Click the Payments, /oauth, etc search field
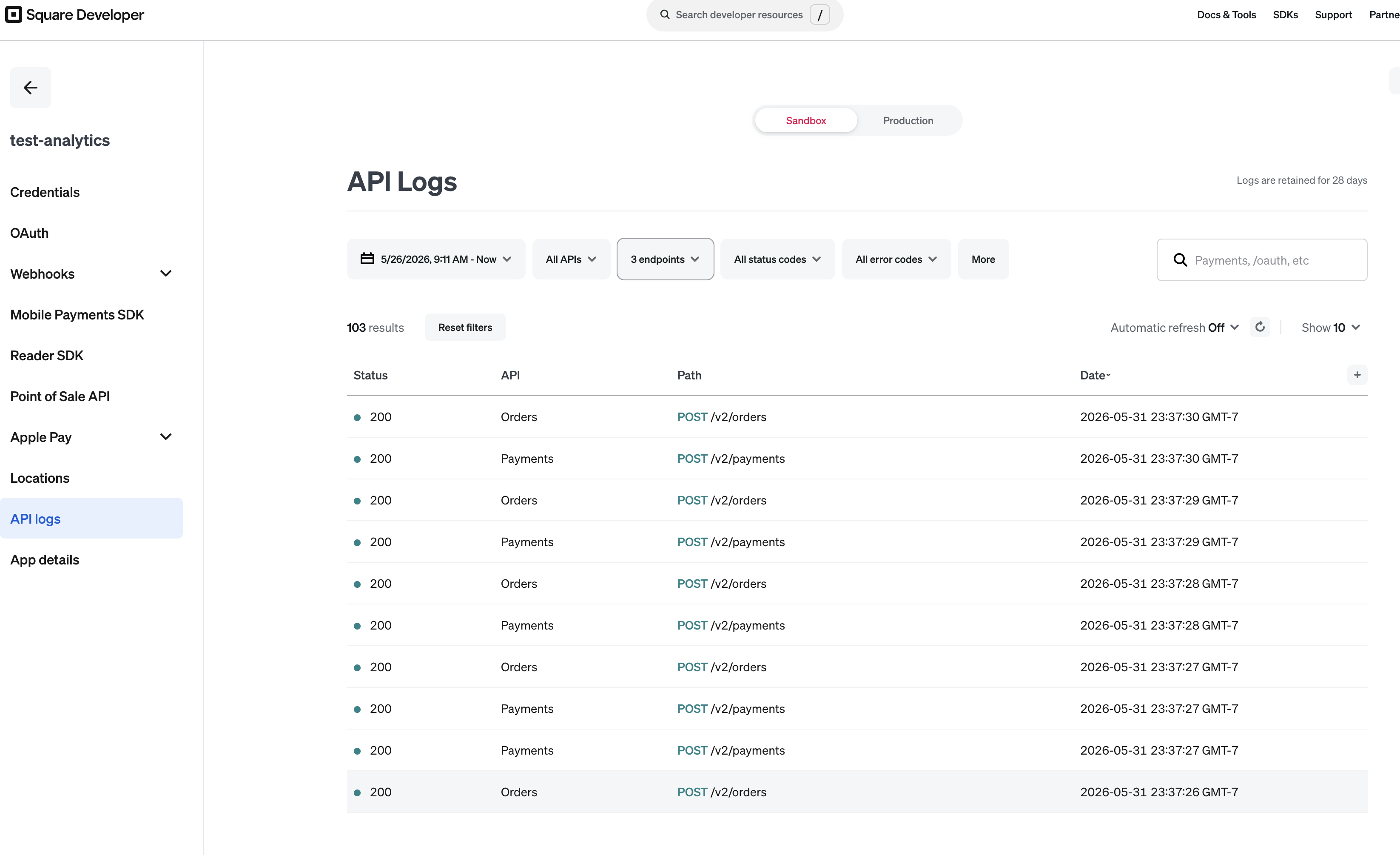Screen dimensions: 1400x855 [x=1261, y=260]
